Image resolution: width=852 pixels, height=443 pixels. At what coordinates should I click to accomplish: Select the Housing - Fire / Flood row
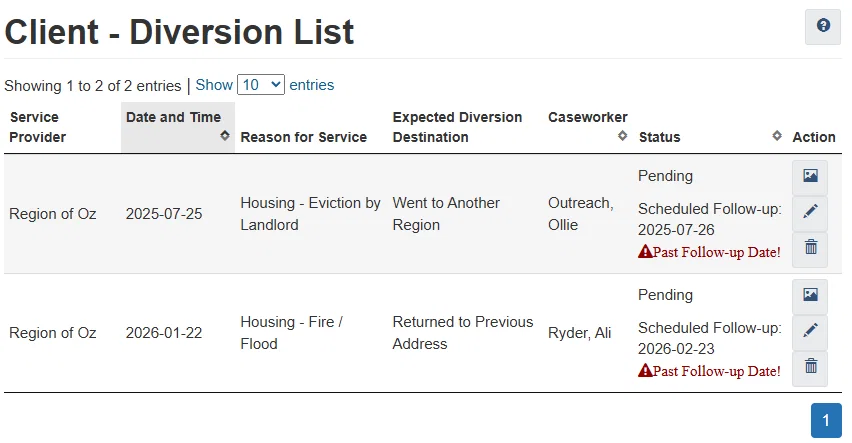point(291,333)
